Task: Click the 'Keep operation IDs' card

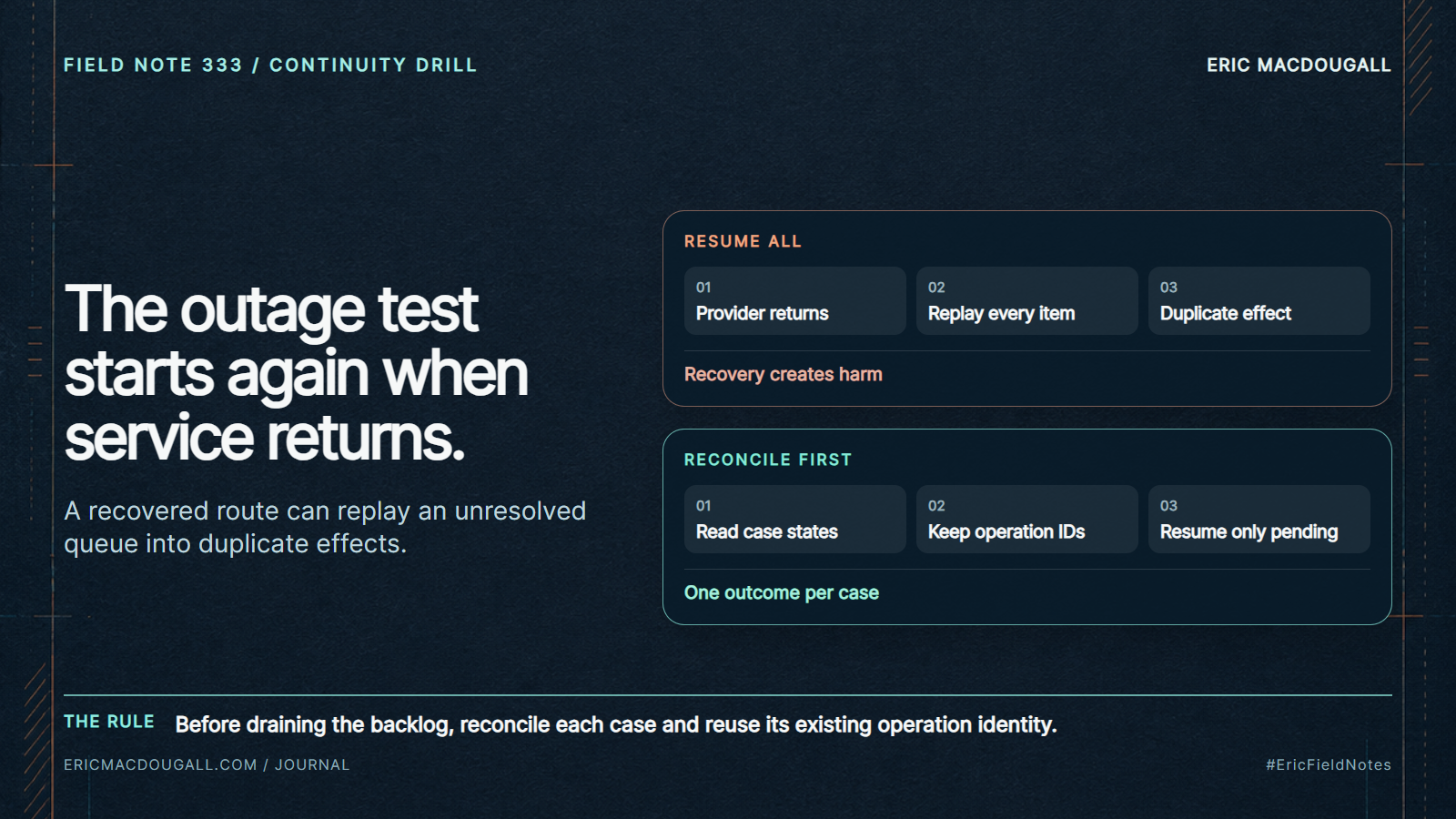Action: (1026, 519)
